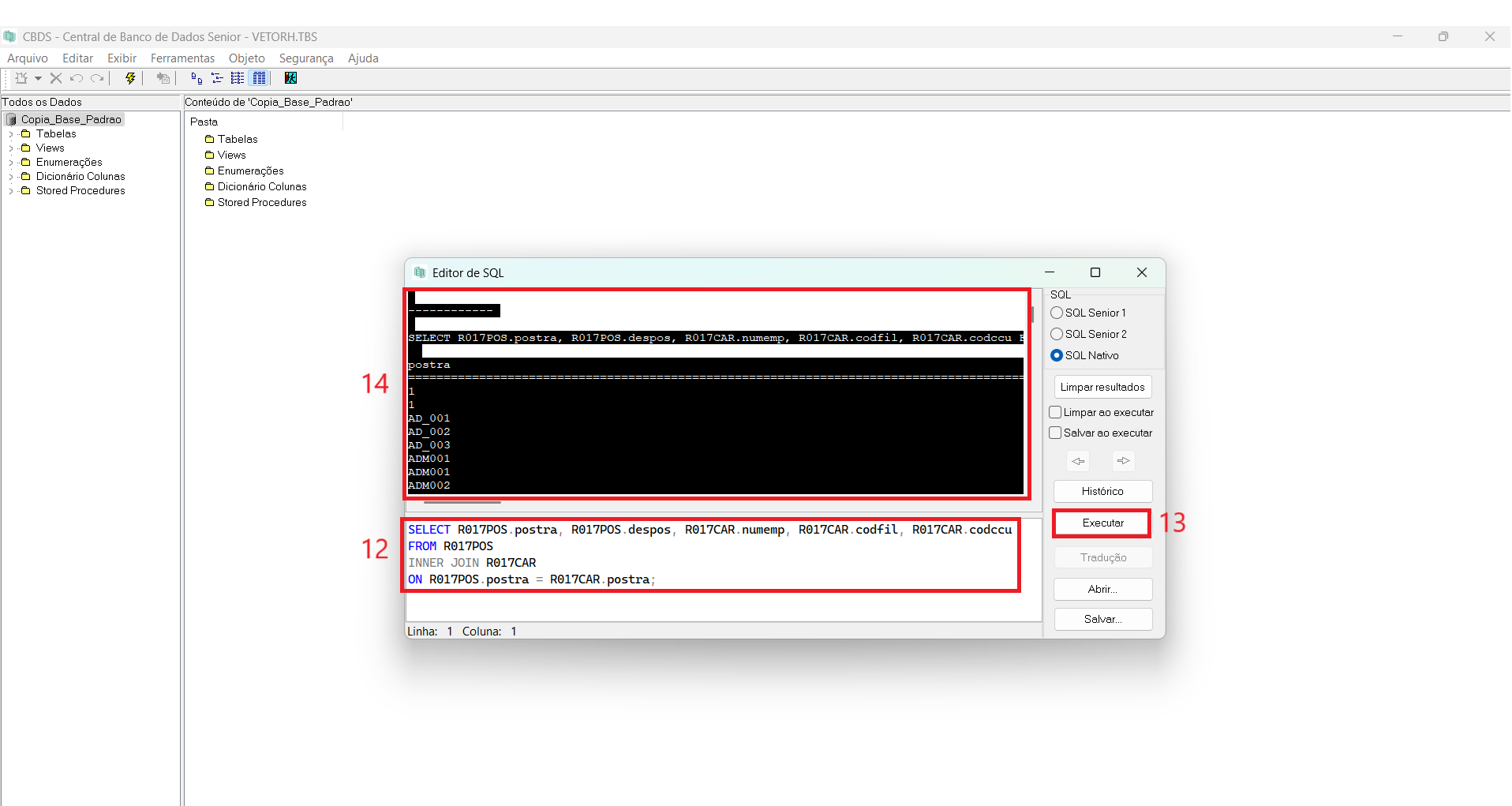
Task: Click previous result left-arrow button
Action: [x=1078, y=460]
